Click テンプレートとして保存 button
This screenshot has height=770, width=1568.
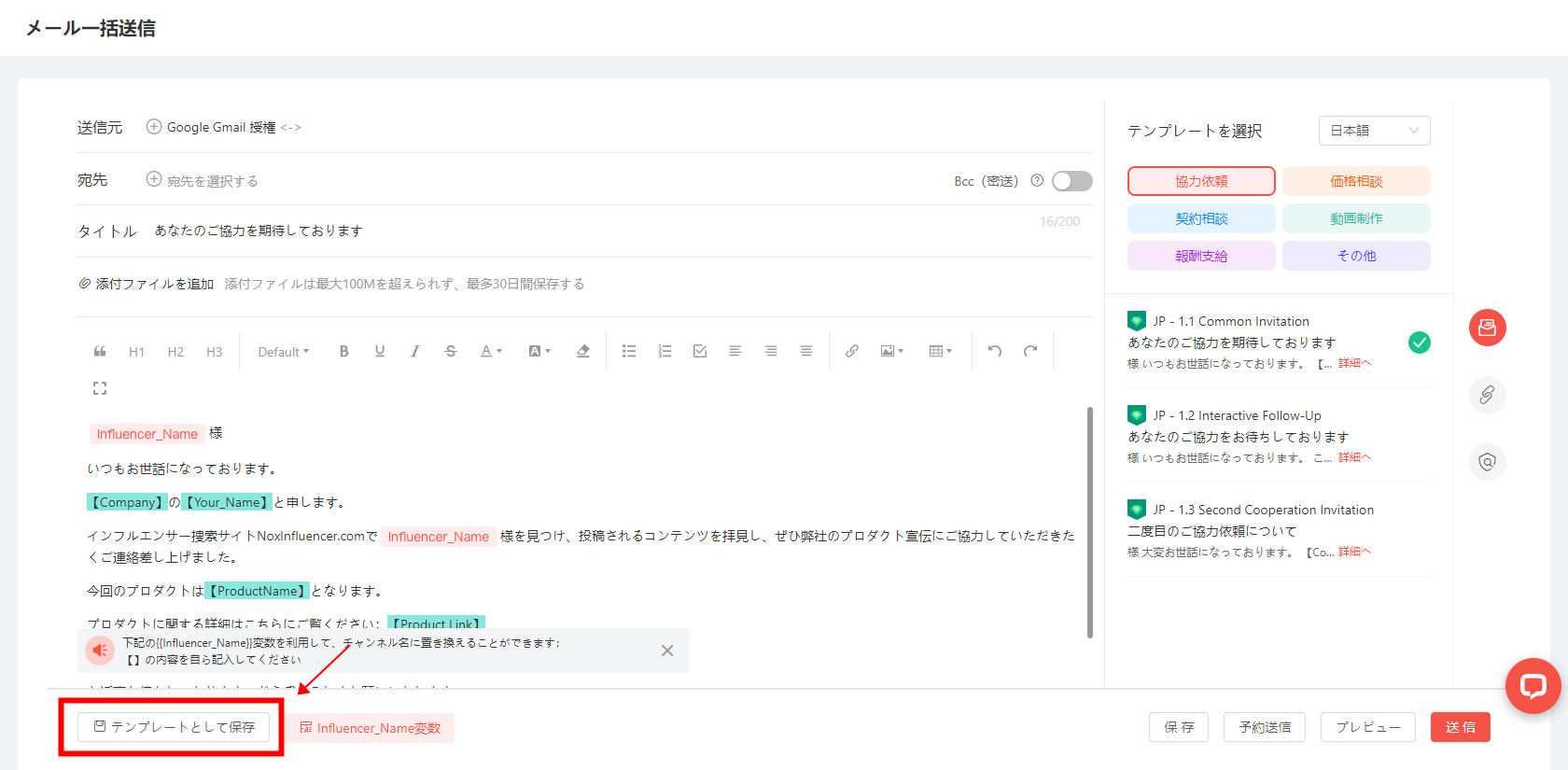click(x=174, y=727)
